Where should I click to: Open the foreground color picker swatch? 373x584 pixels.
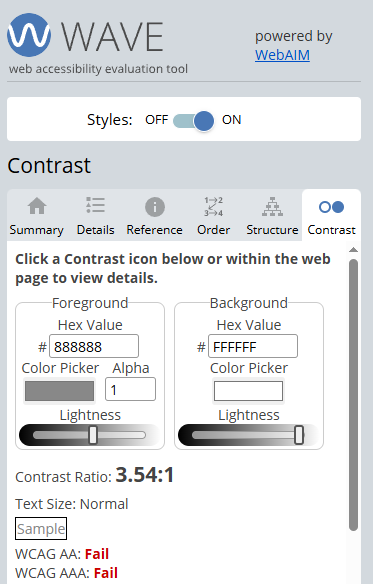60,391
